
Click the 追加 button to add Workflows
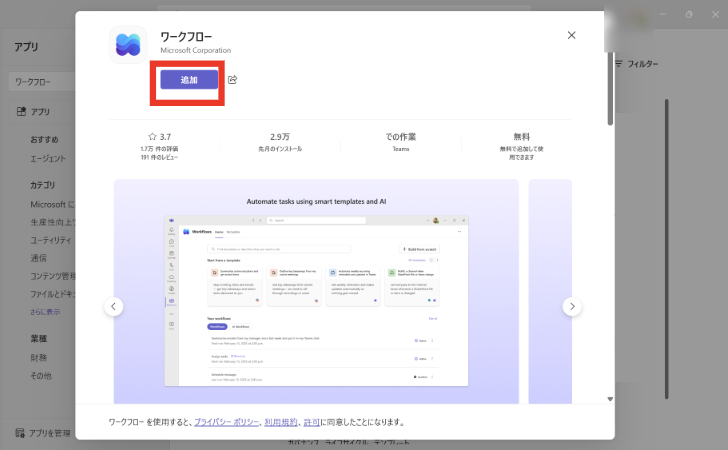pyautogui.click(x=189, y=79)
